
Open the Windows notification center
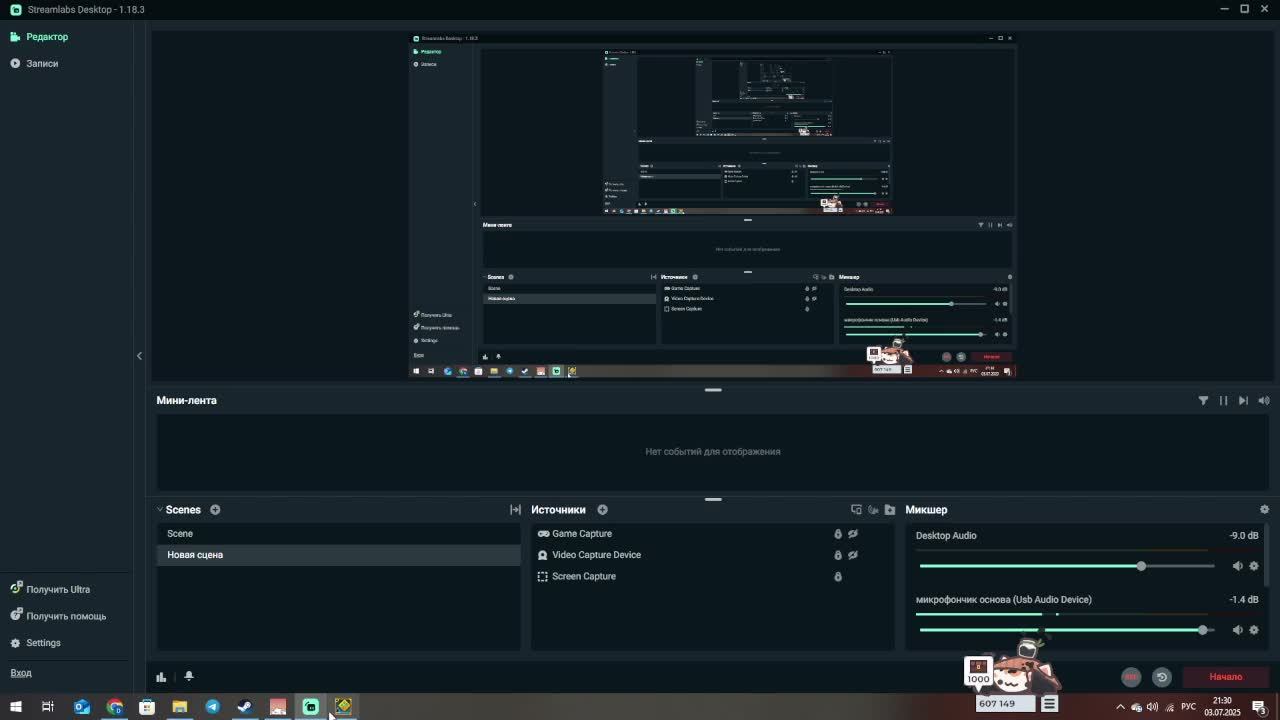(x=1259, y=707)
